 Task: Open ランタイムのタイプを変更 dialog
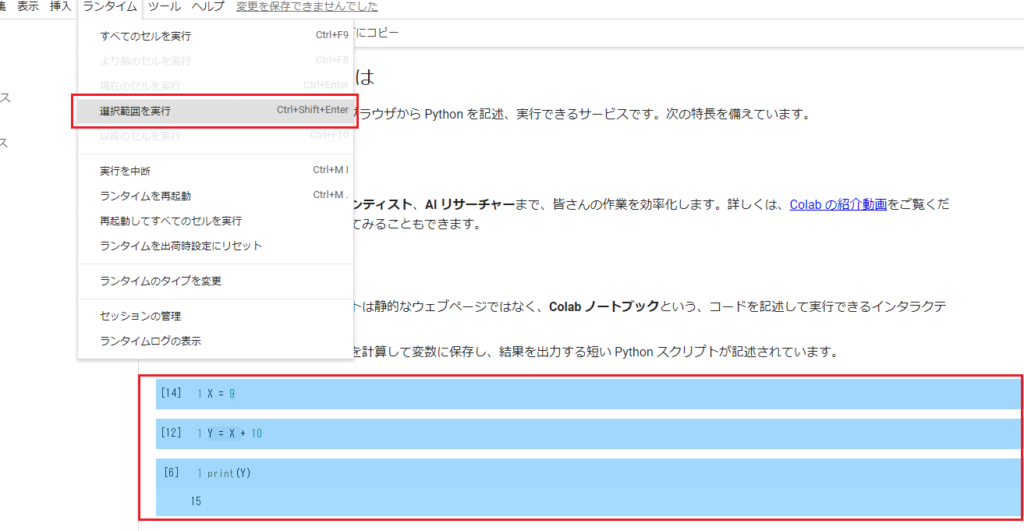click(160, 281)
